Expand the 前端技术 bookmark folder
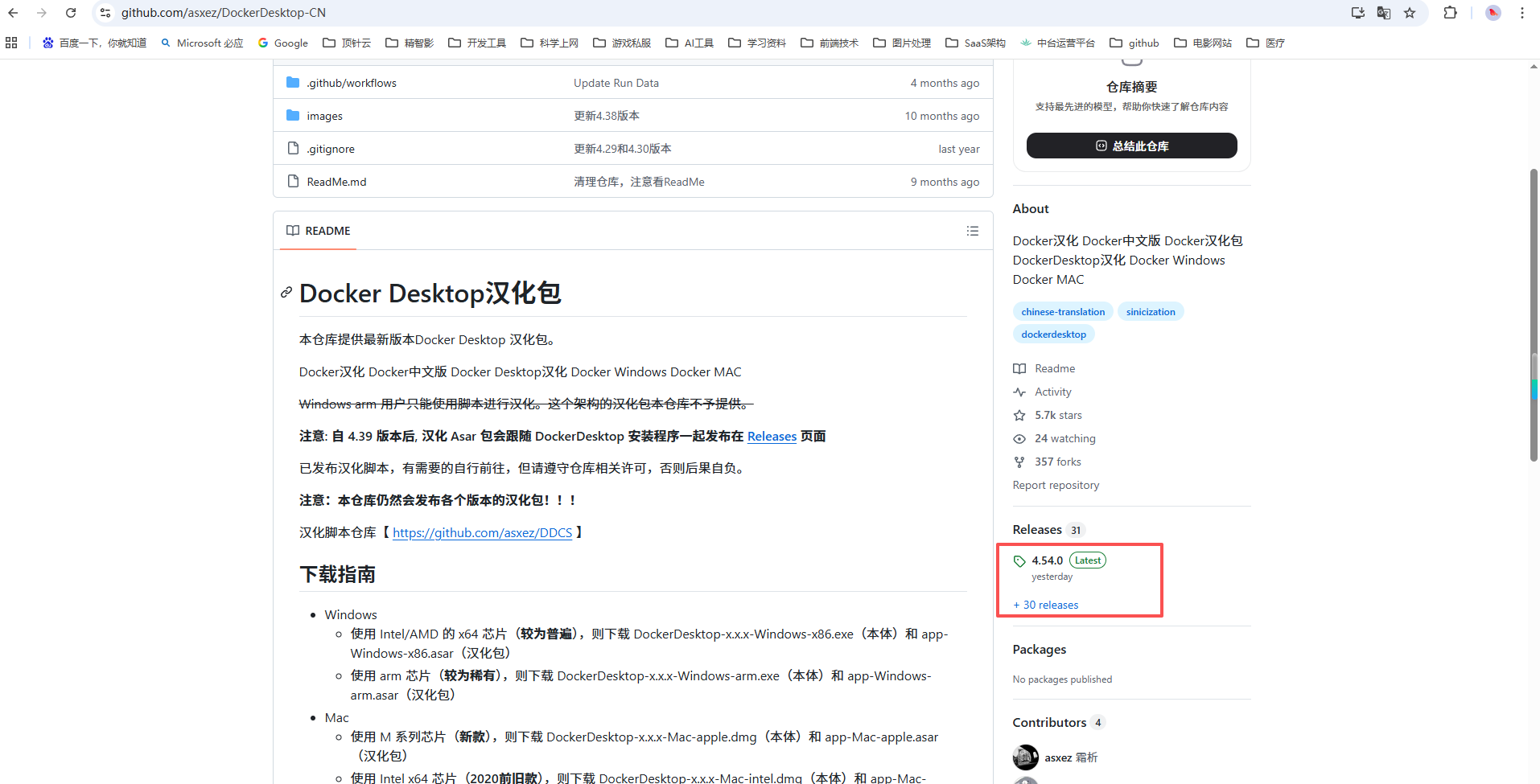The width and height of the screenshot is (1540, 784). click(x=830, y=43)
